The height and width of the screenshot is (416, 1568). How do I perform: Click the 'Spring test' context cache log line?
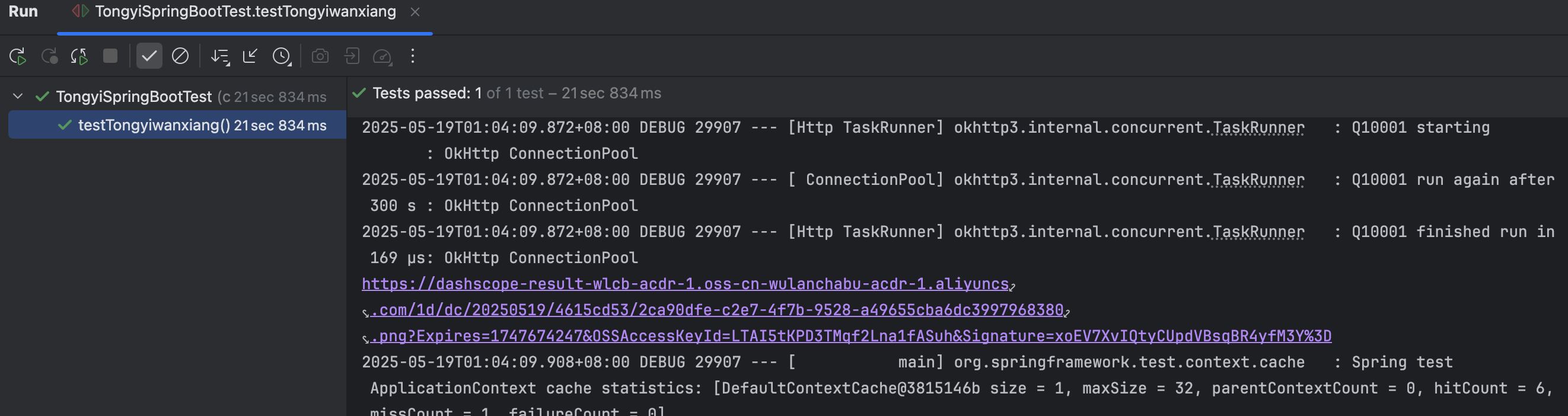[x=907, y=363]
